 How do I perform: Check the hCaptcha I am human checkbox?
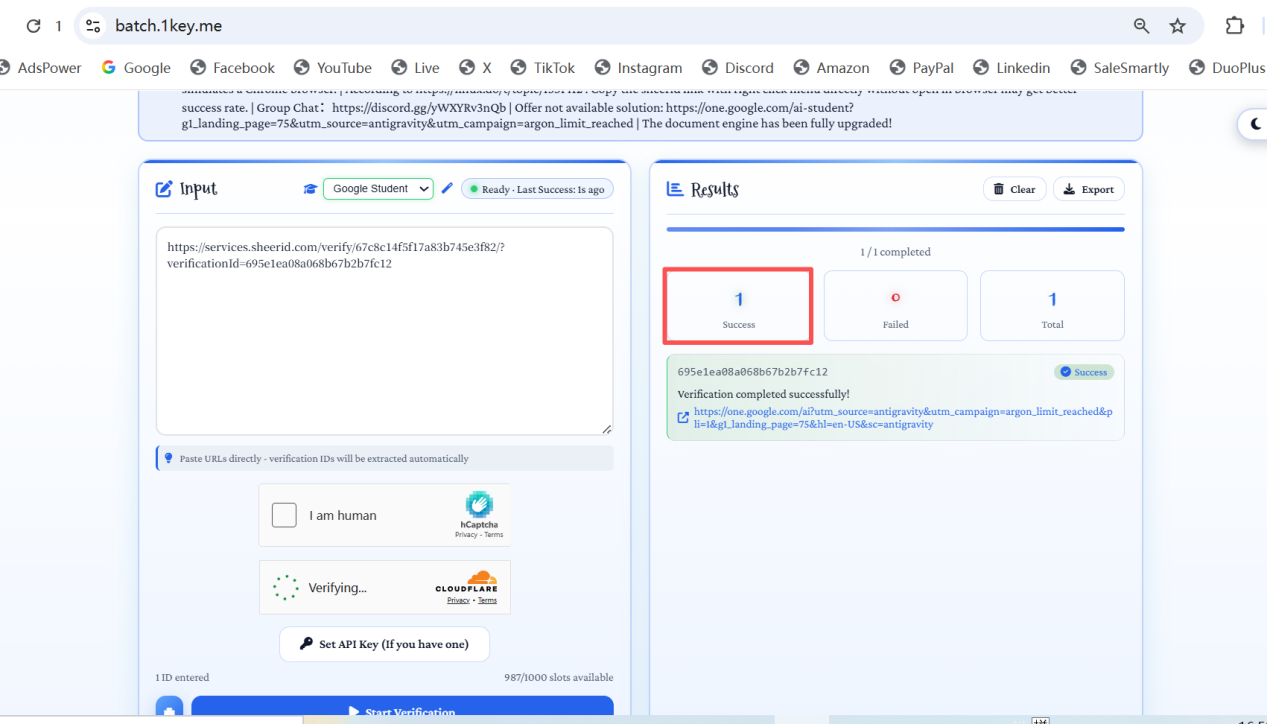pyautogui.click(x=285, y=515)
